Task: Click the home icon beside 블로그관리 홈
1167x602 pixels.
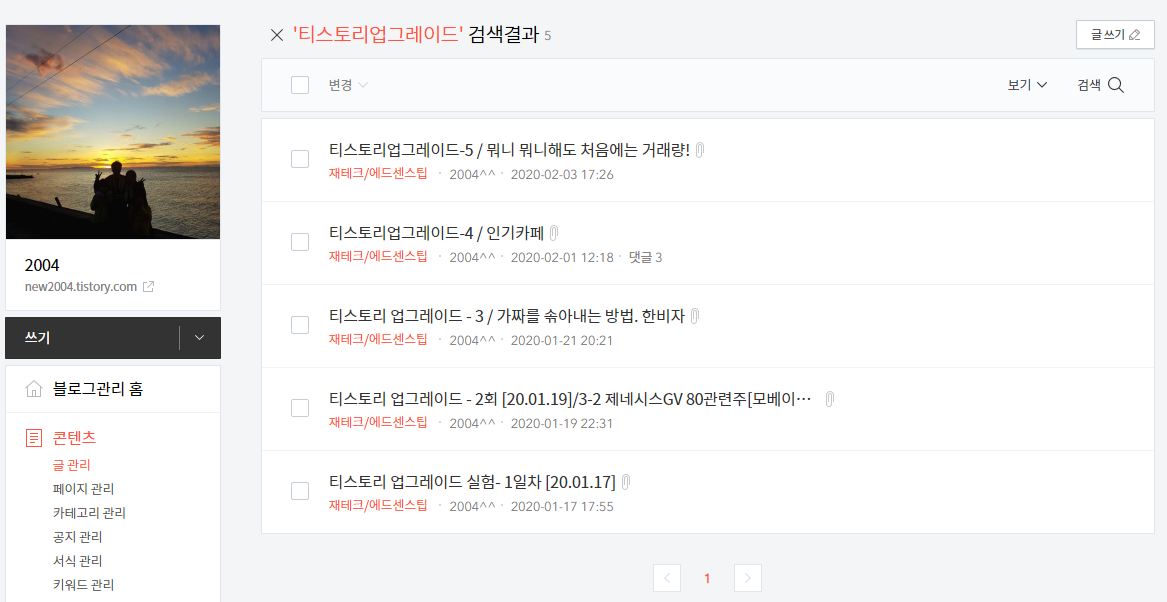Action: pyautogui.click(x=33, y=388)
